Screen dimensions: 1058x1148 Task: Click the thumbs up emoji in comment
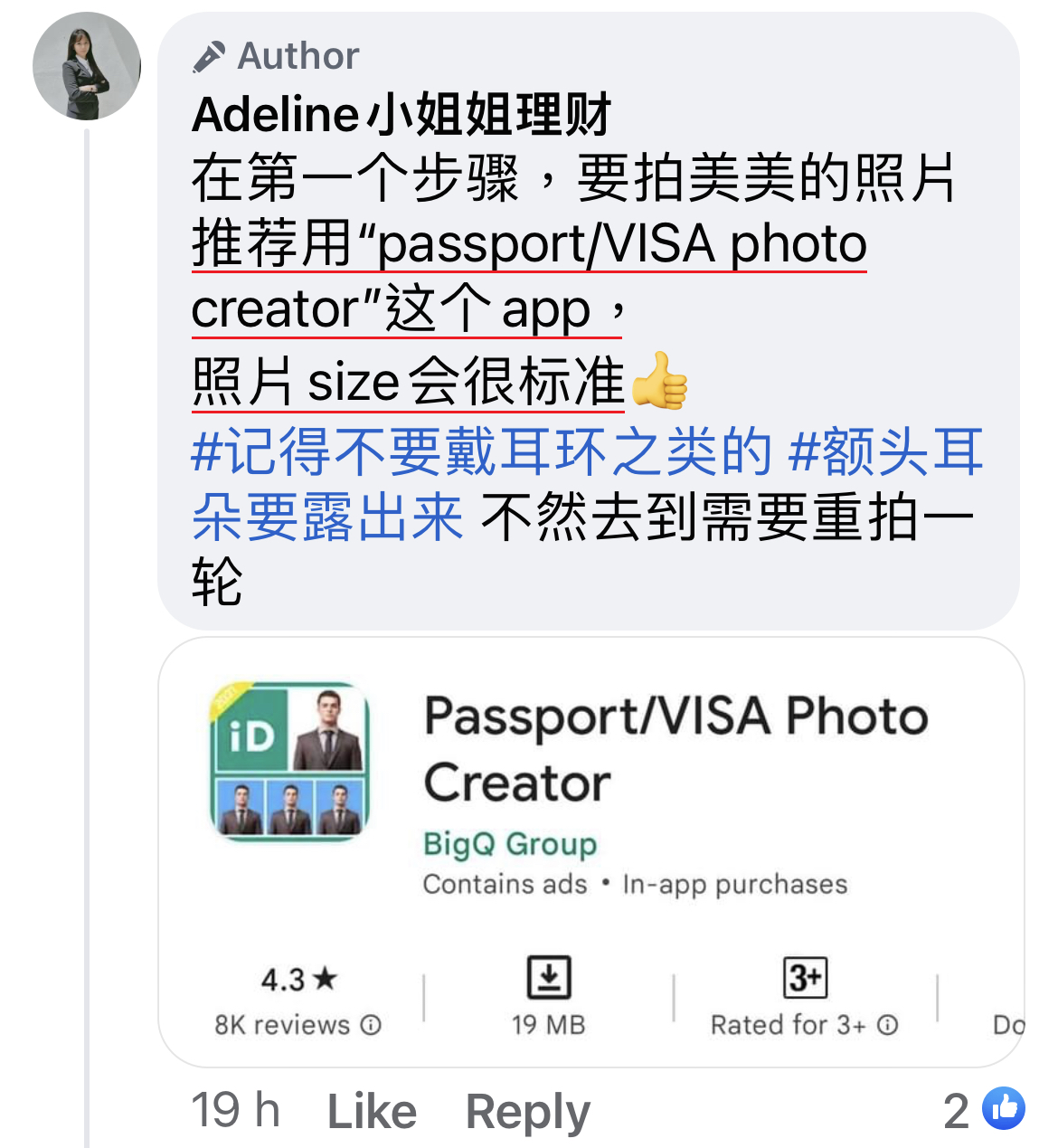click(x=658, y=381)
